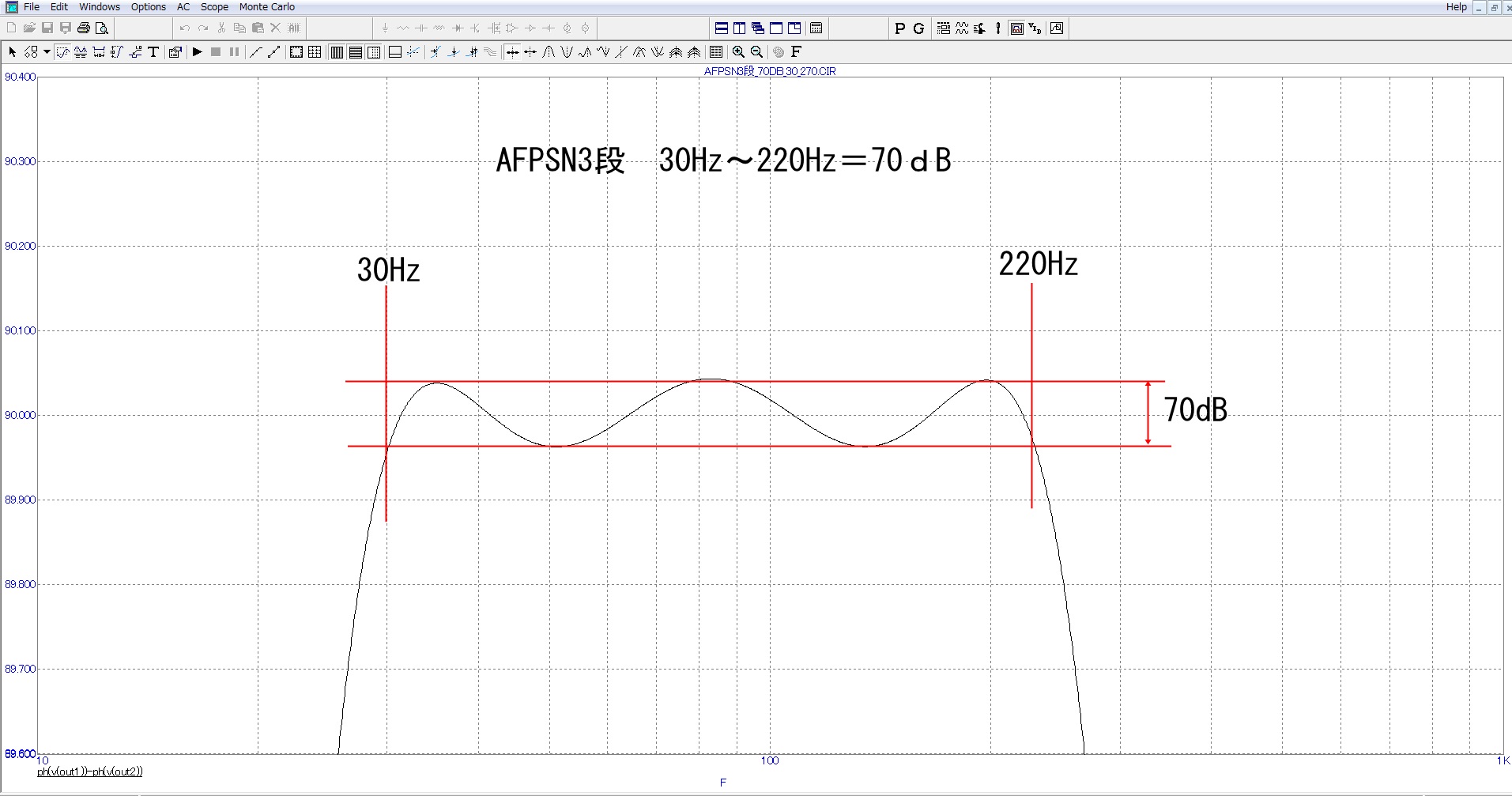
Task: Click the bold F toolbar icon
Action: (x=796, y=52)
